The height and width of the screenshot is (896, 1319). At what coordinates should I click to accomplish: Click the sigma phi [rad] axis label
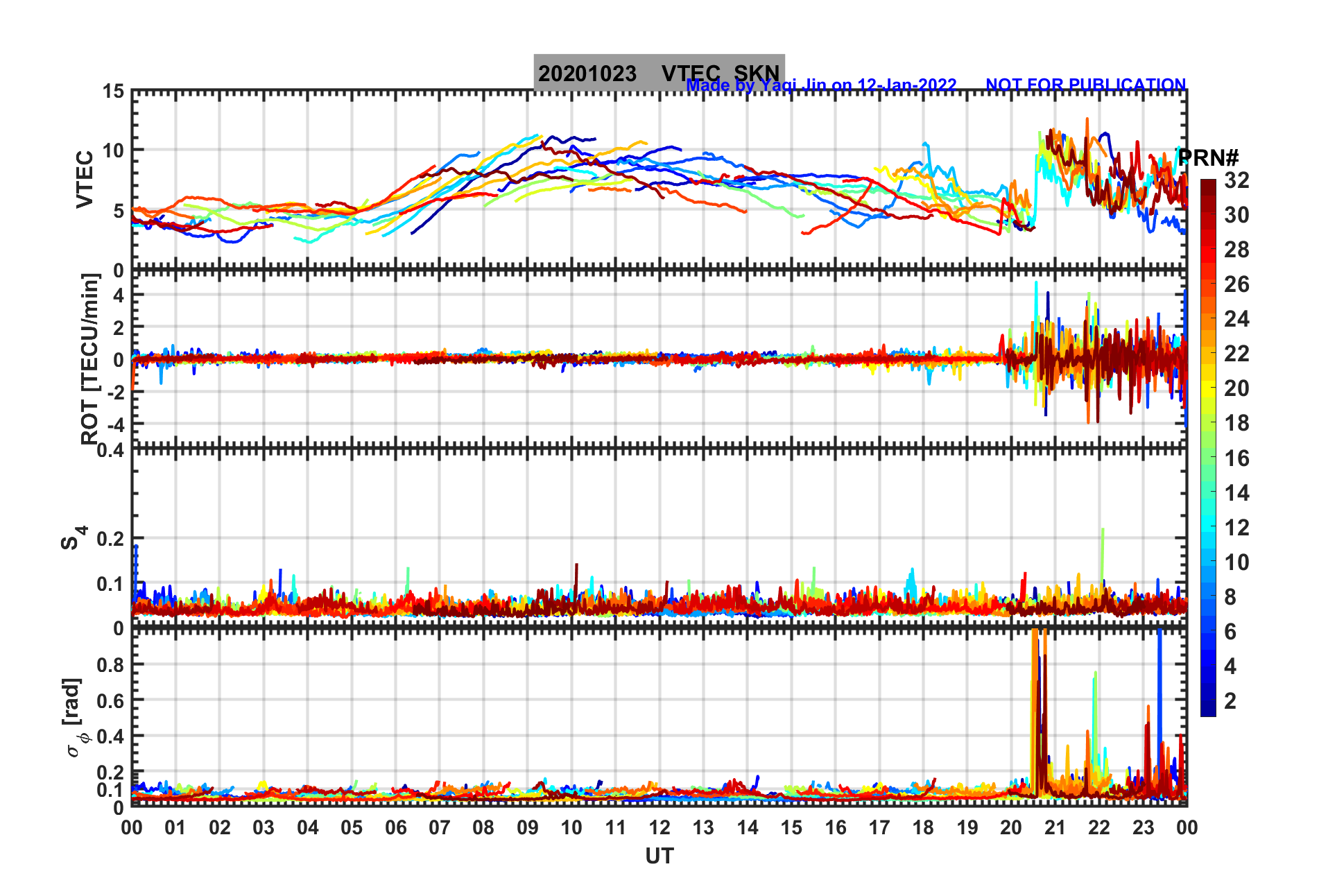[x=76, y=718]
